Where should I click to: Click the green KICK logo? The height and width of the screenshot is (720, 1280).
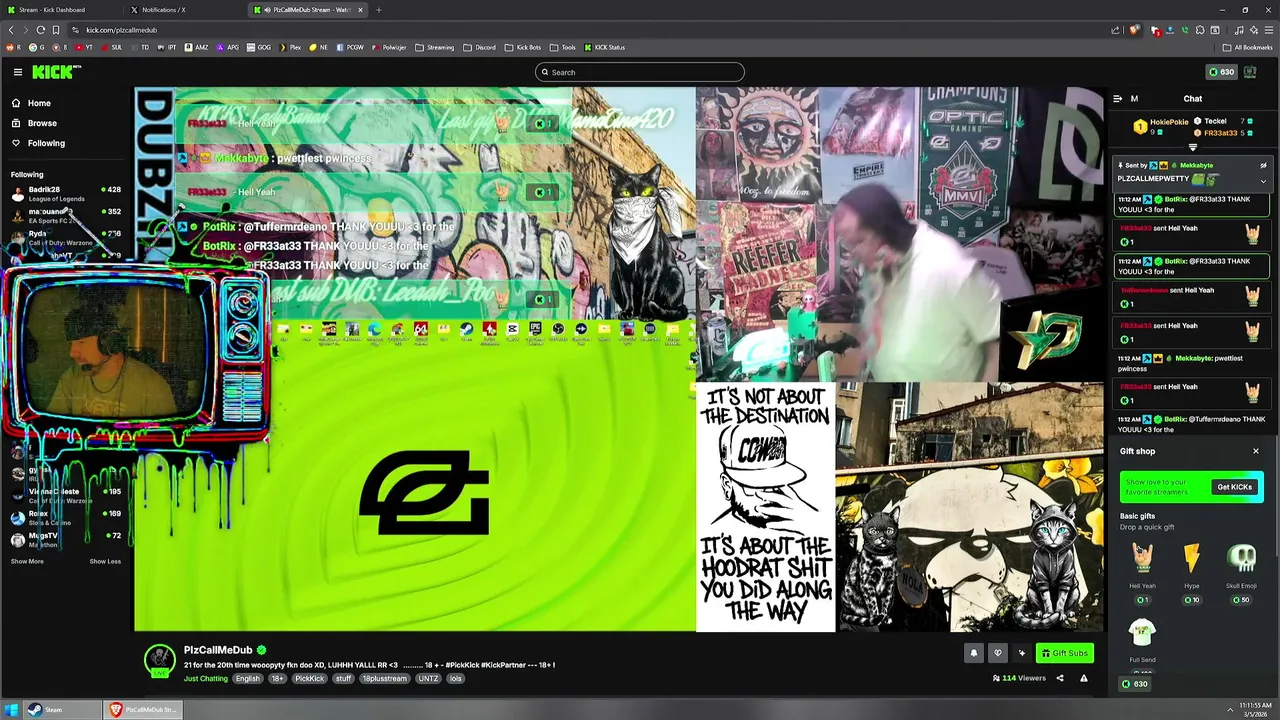point(55,72)
